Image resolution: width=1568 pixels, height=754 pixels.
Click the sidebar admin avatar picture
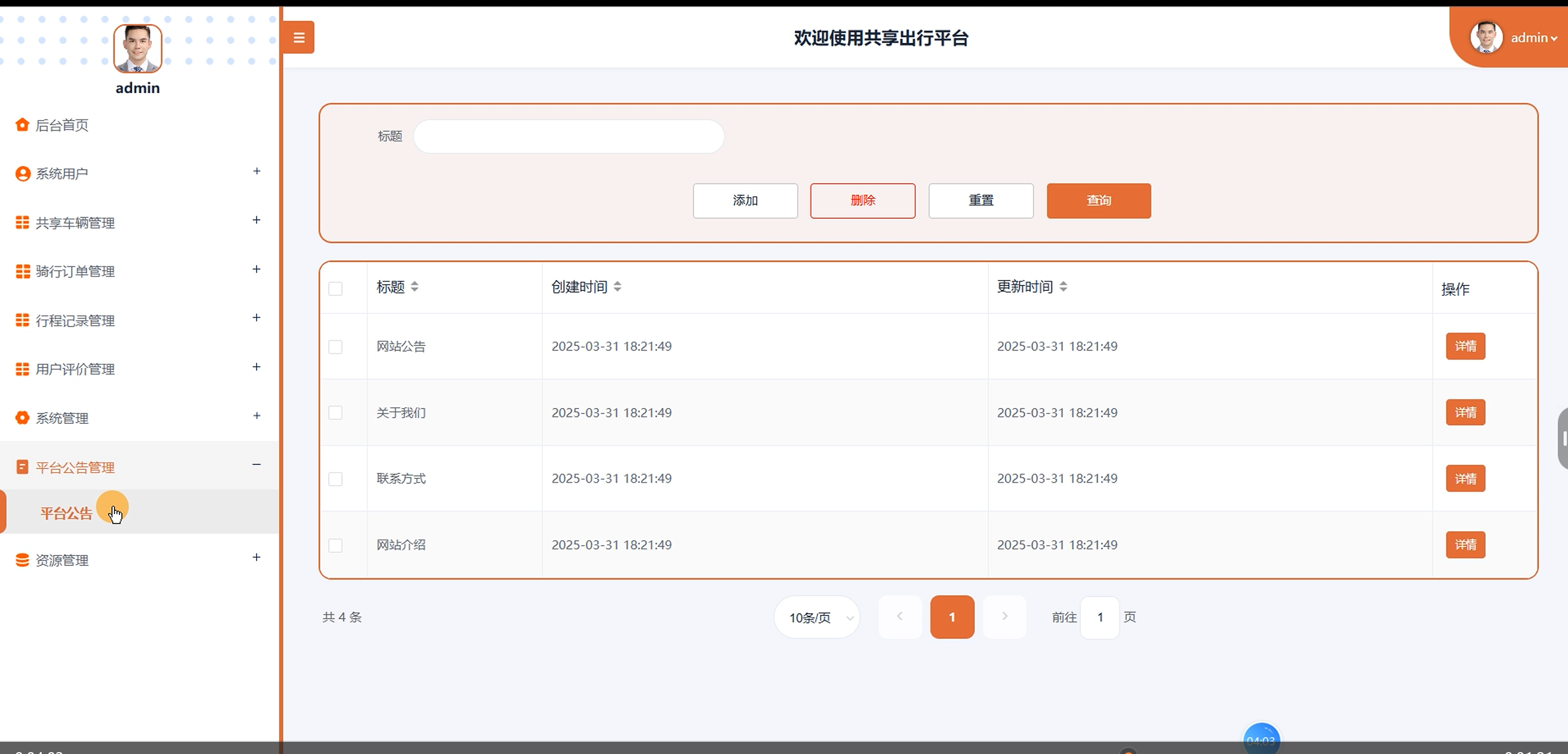coord(138,48)
